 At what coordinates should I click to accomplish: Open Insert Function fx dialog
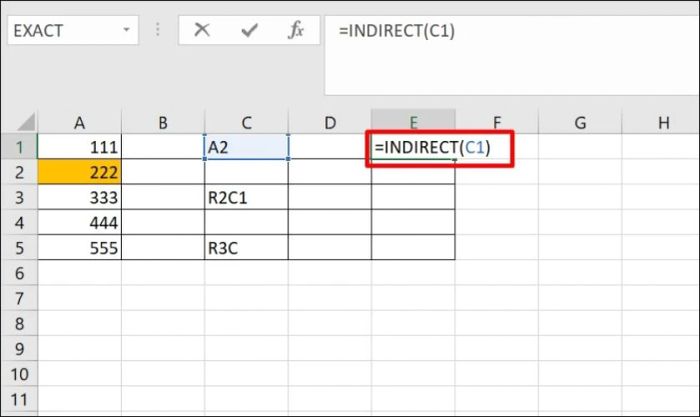296,30
